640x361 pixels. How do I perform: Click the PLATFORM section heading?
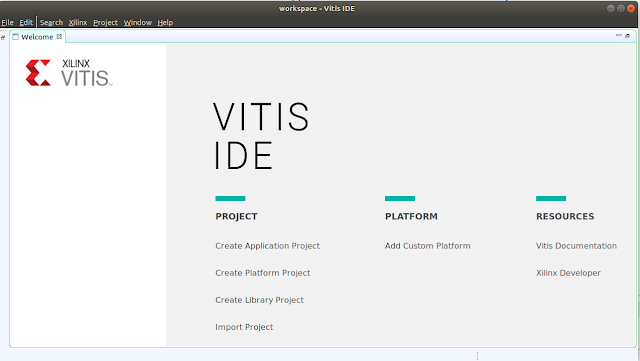[411, 216]
